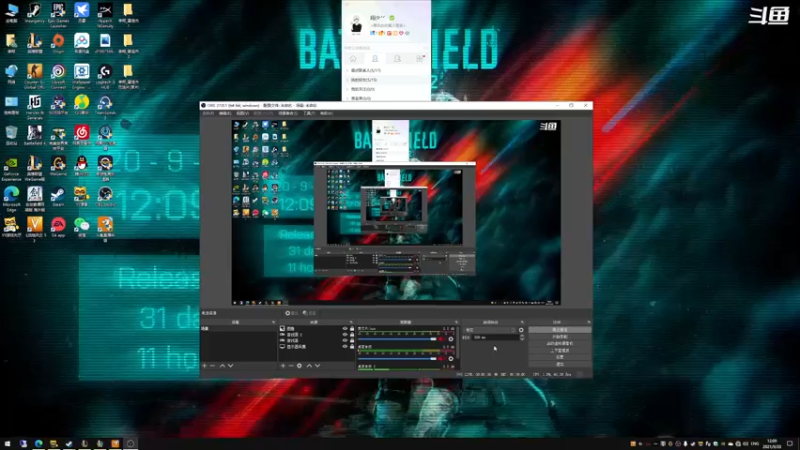The image size is (800, 450).
Task: Toggle the lock on the third source row
Action: pyautogui.click(x=352, y=340)
